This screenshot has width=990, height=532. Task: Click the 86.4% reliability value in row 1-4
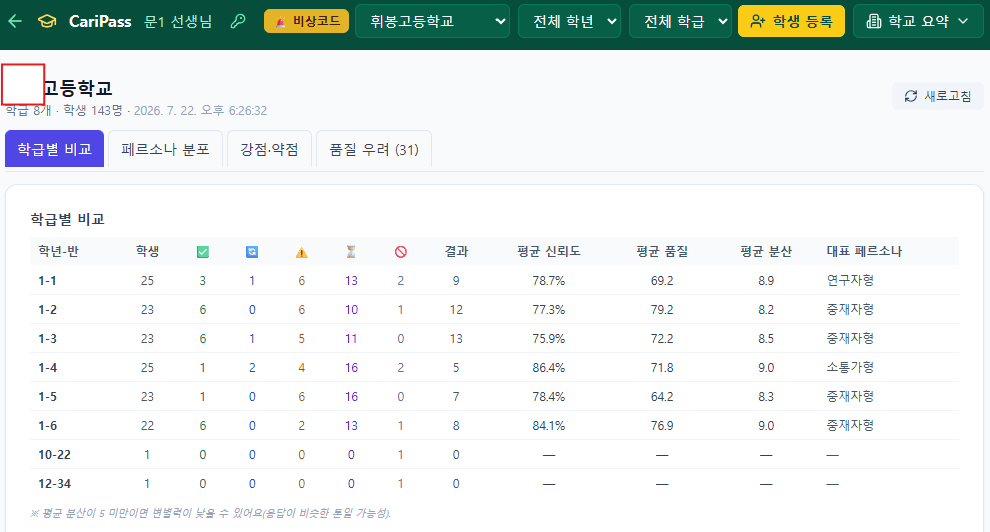pos(549,368)
